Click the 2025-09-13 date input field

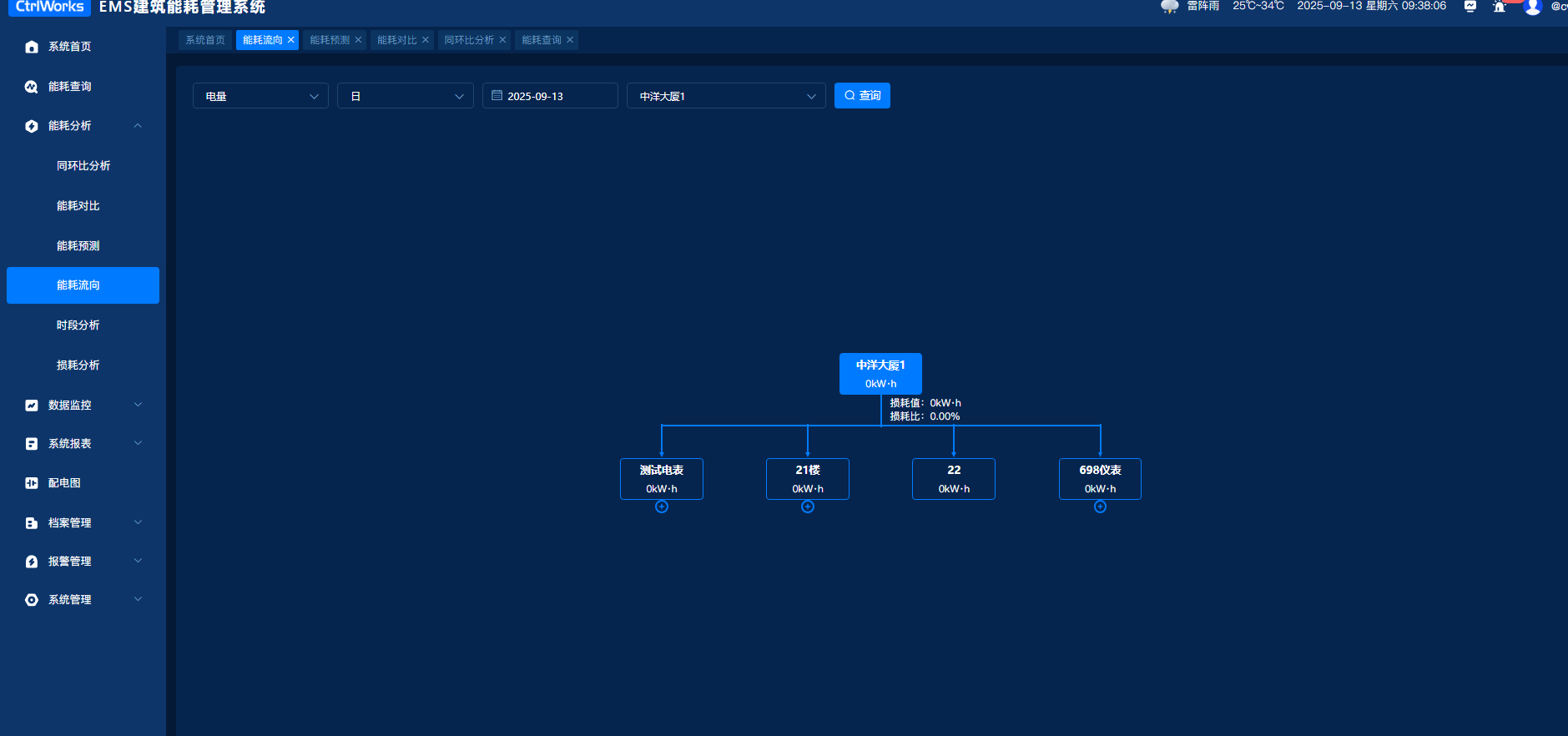(x=550, y=96)
